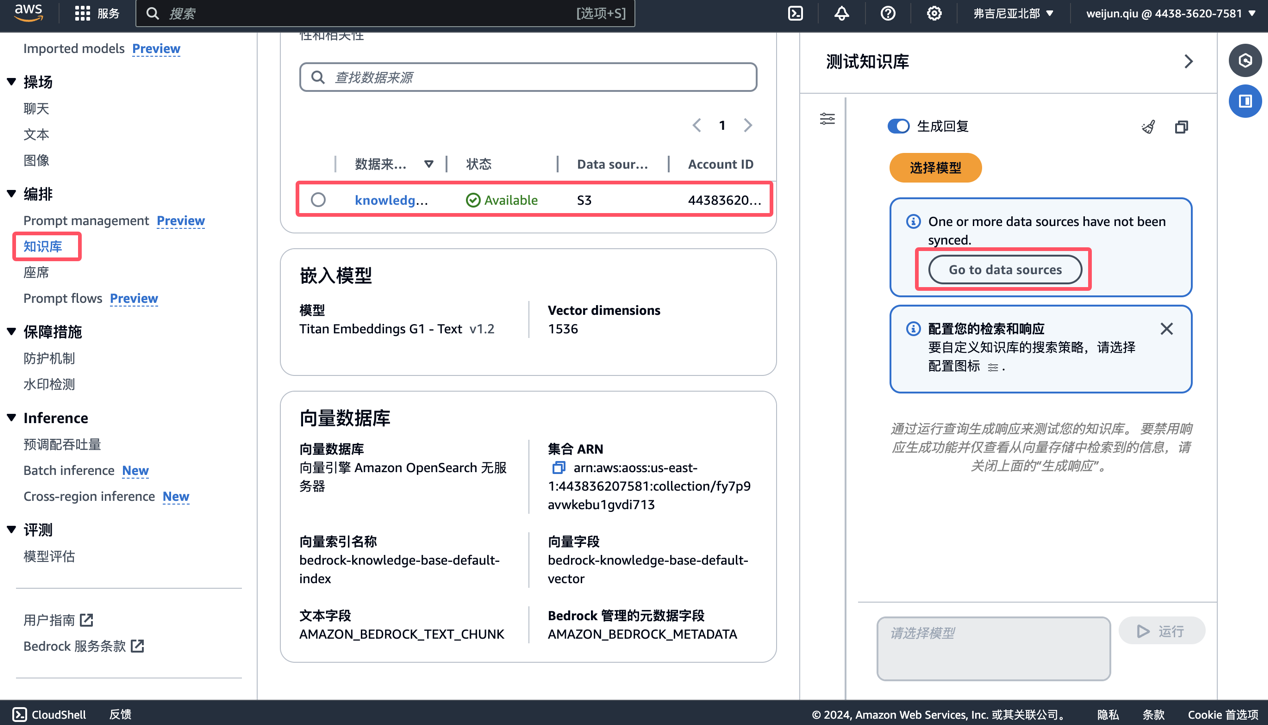This screenshot has height=725, width=1268.
Task: Open the CloudShell terminal icon in the top bar
Action: [x=796, y=13]
